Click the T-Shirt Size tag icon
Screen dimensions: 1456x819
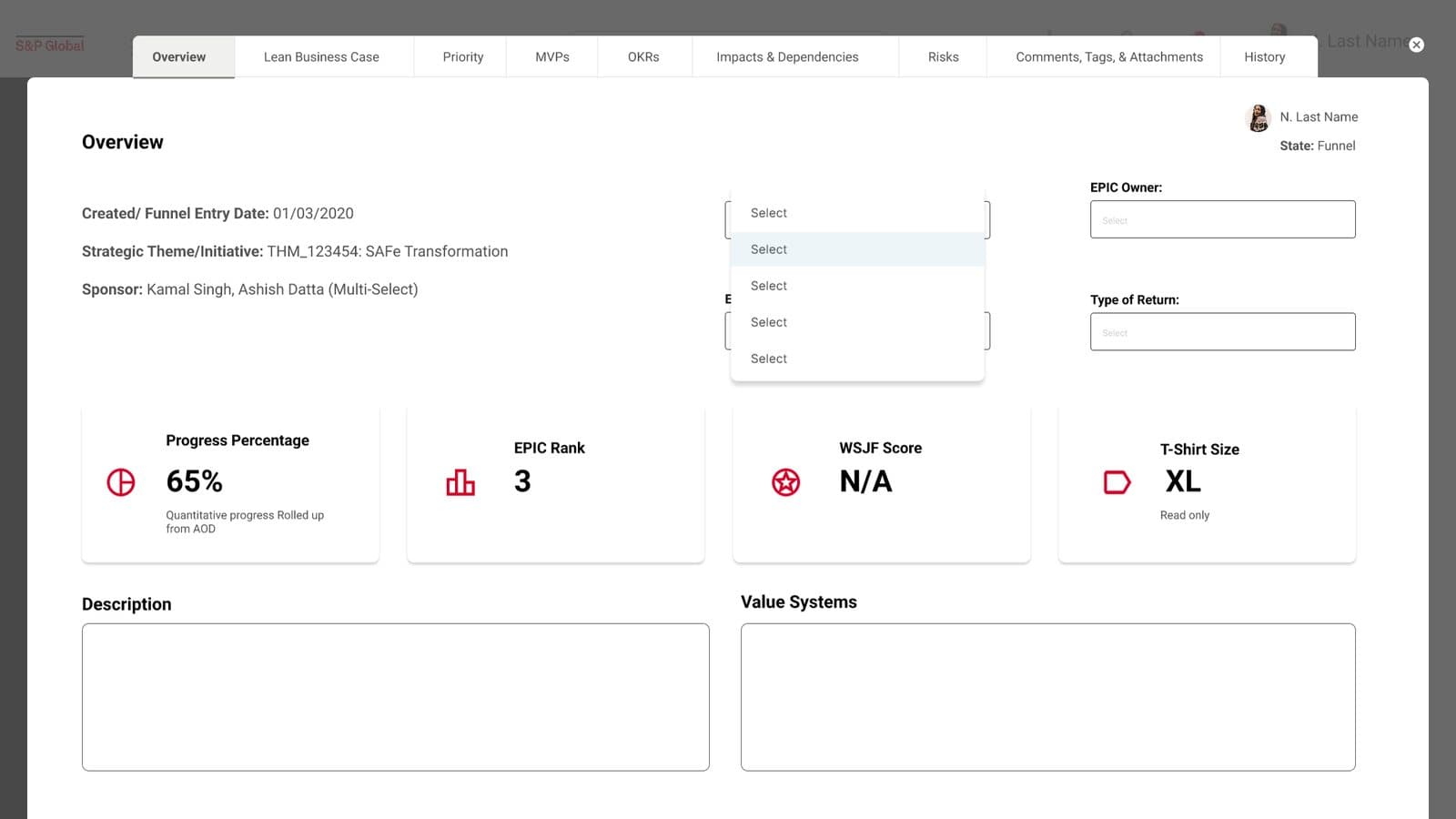[1117, 481]
